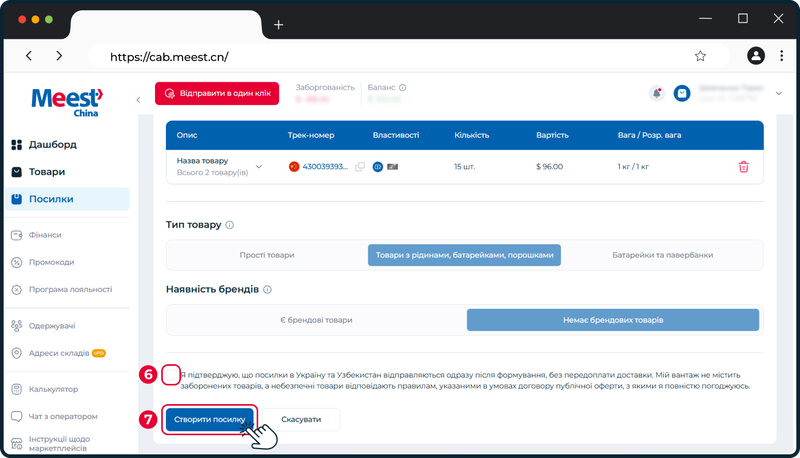Click the Дашборд sidebar icon

point(17,145)
